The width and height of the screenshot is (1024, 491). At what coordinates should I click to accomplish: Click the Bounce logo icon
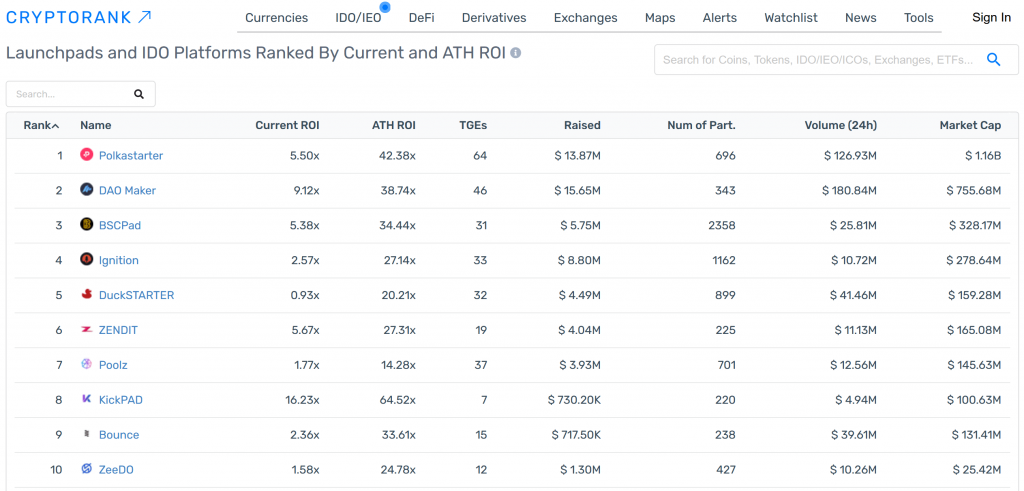tap(86, 434)
